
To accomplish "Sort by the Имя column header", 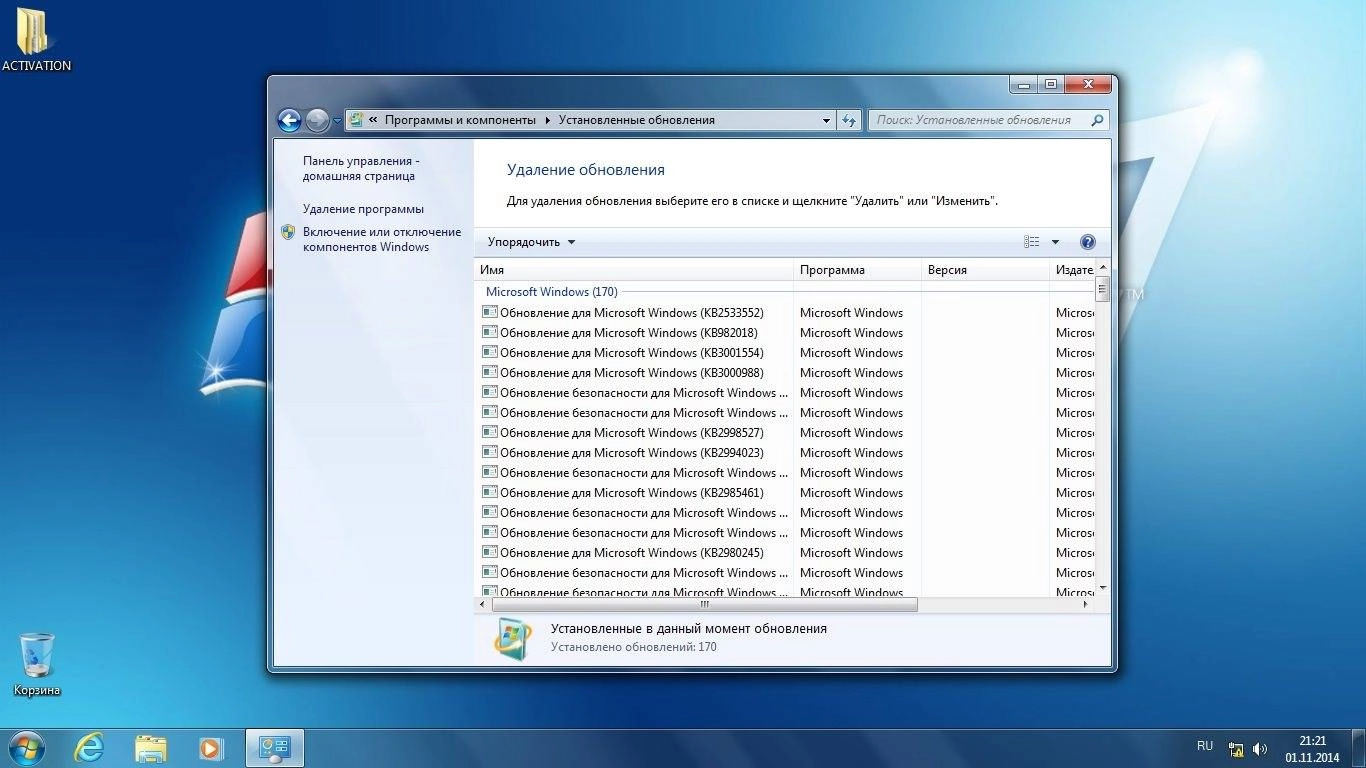I will pyautogui.click(x=634, y=270).
